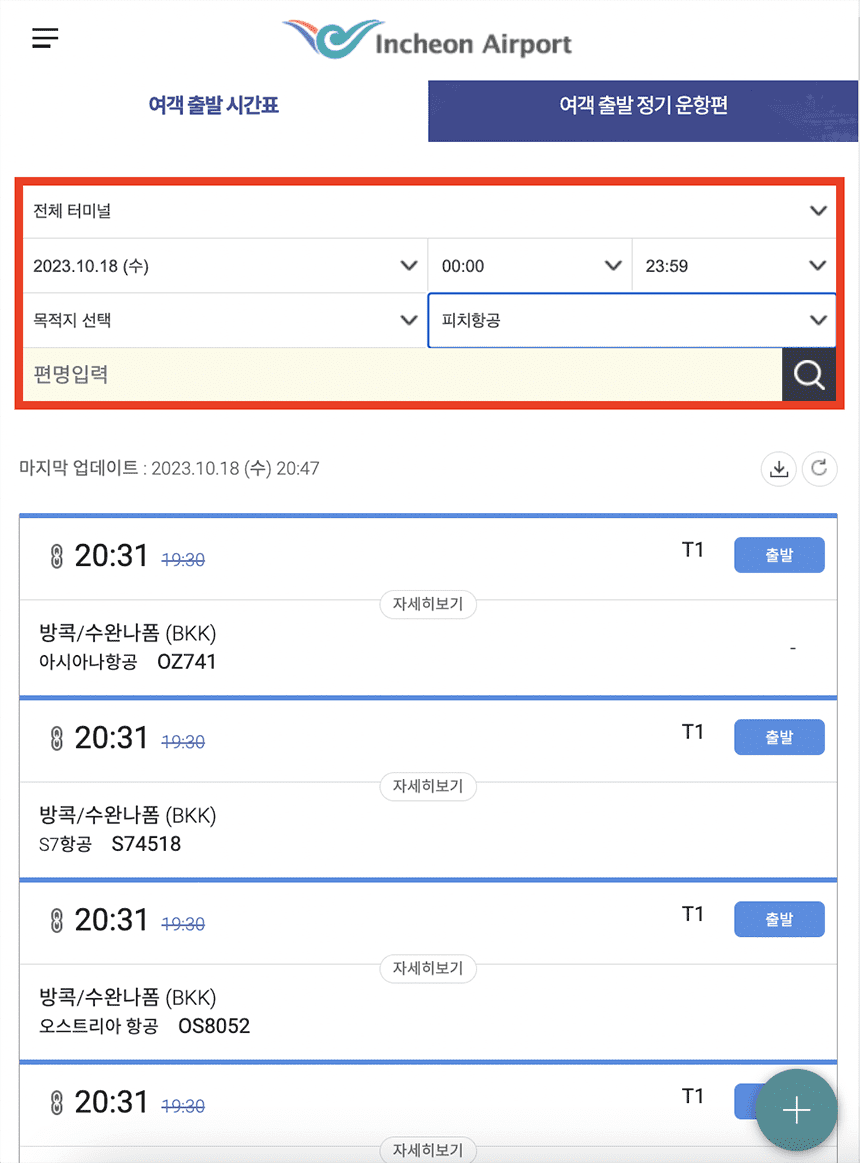This screenshot has width=860, height=1163.
Task: Click the search magnifier icon
Action: pos(809,374)
